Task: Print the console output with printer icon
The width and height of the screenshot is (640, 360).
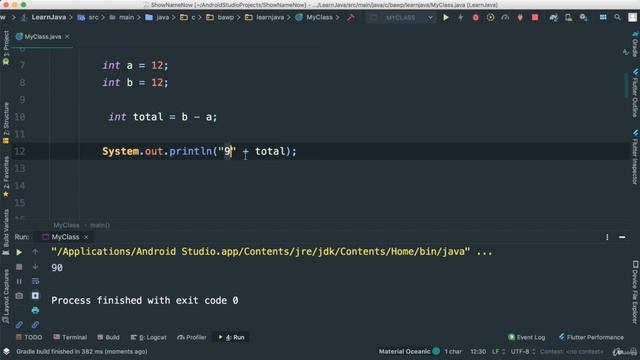Action: (x=35, y=310)
